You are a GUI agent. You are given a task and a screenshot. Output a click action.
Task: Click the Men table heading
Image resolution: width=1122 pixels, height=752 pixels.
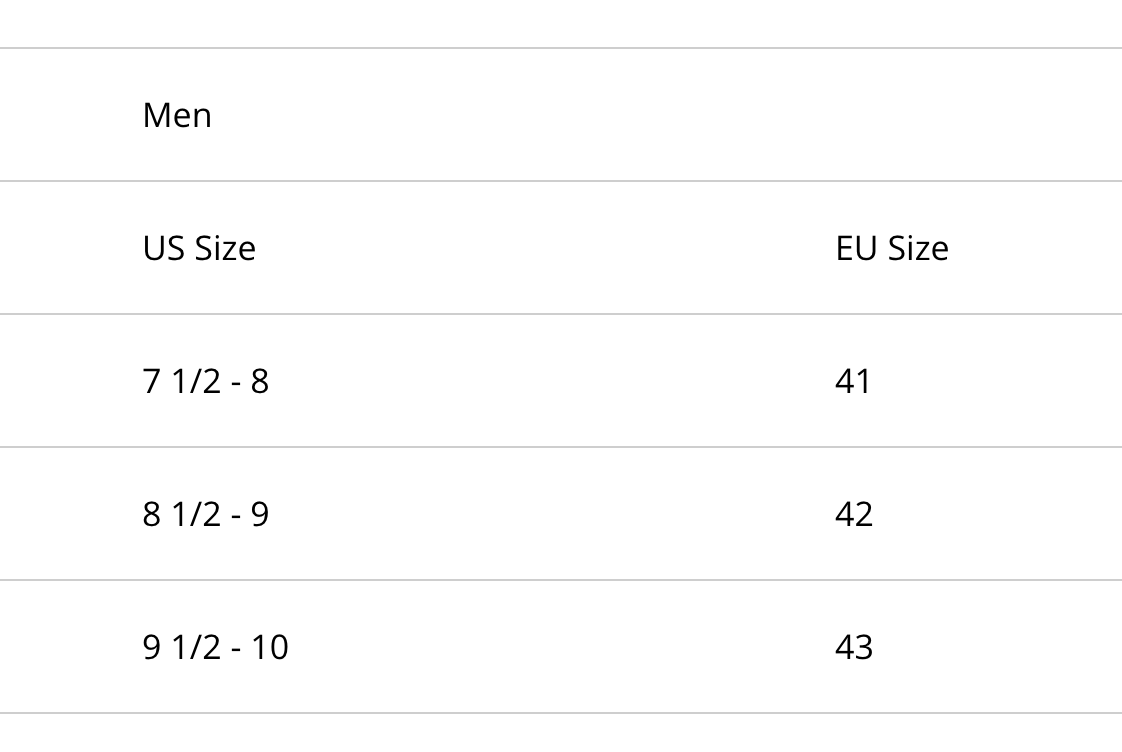pos(177,115)
